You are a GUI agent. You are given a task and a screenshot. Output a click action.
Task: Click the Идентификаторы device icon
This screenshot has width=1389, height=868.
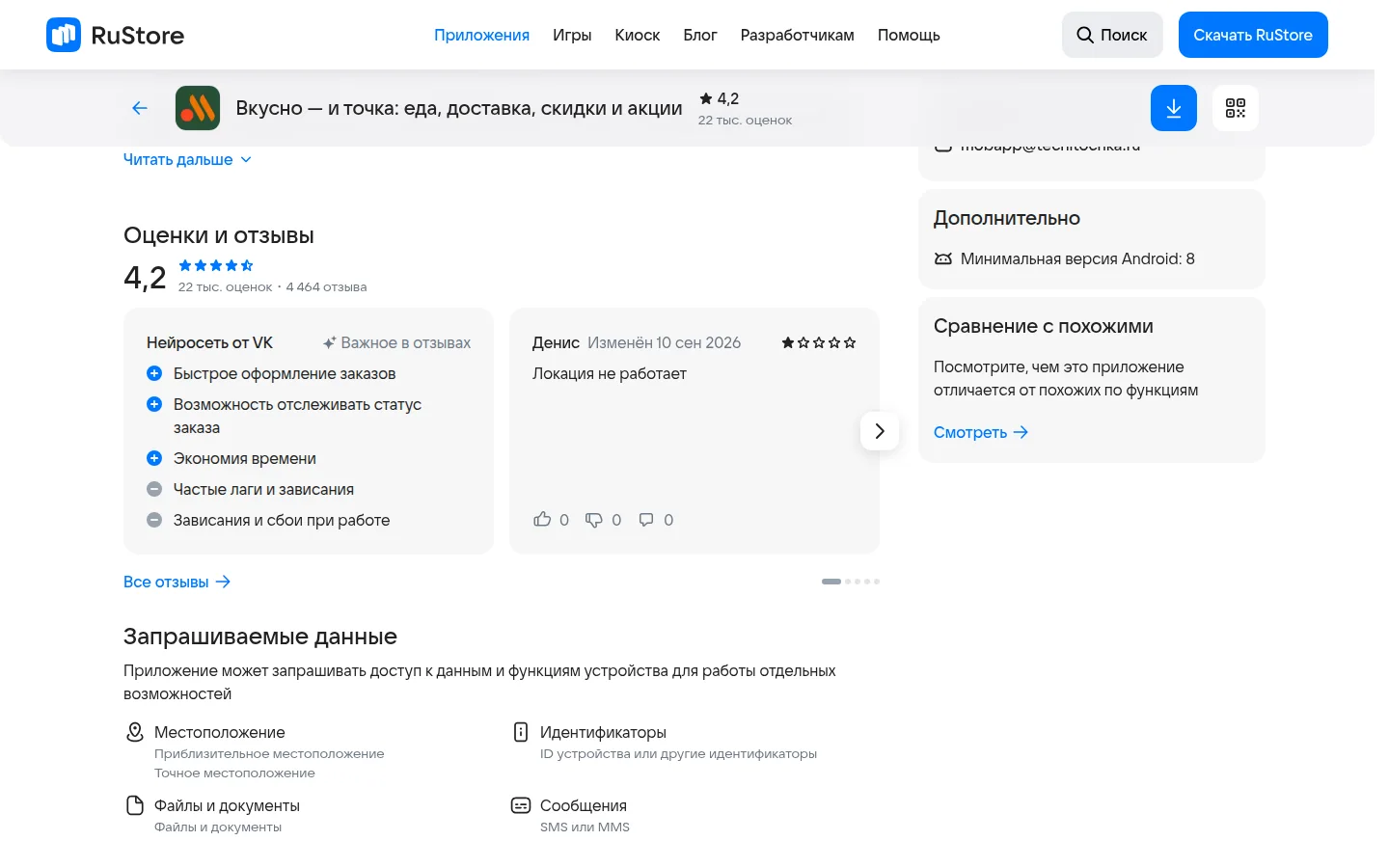click(x=521, y=732)
